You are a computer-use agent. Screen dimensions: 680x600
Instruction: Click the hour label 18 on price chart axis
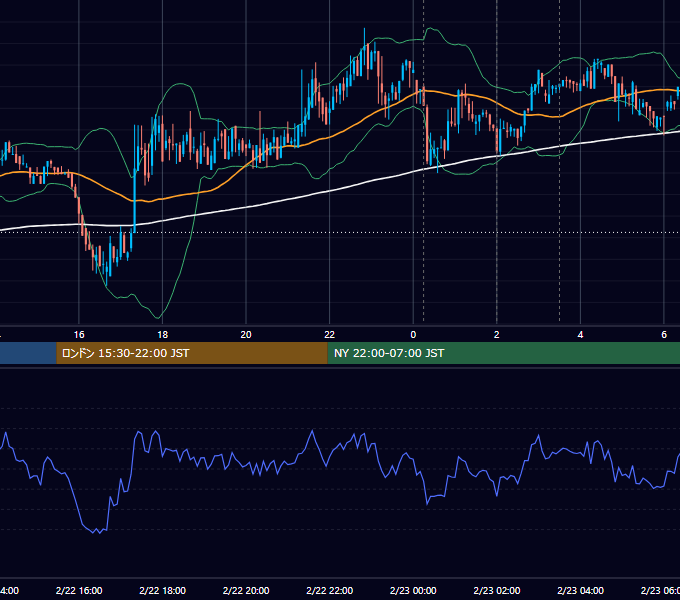(x=163, y=335)
